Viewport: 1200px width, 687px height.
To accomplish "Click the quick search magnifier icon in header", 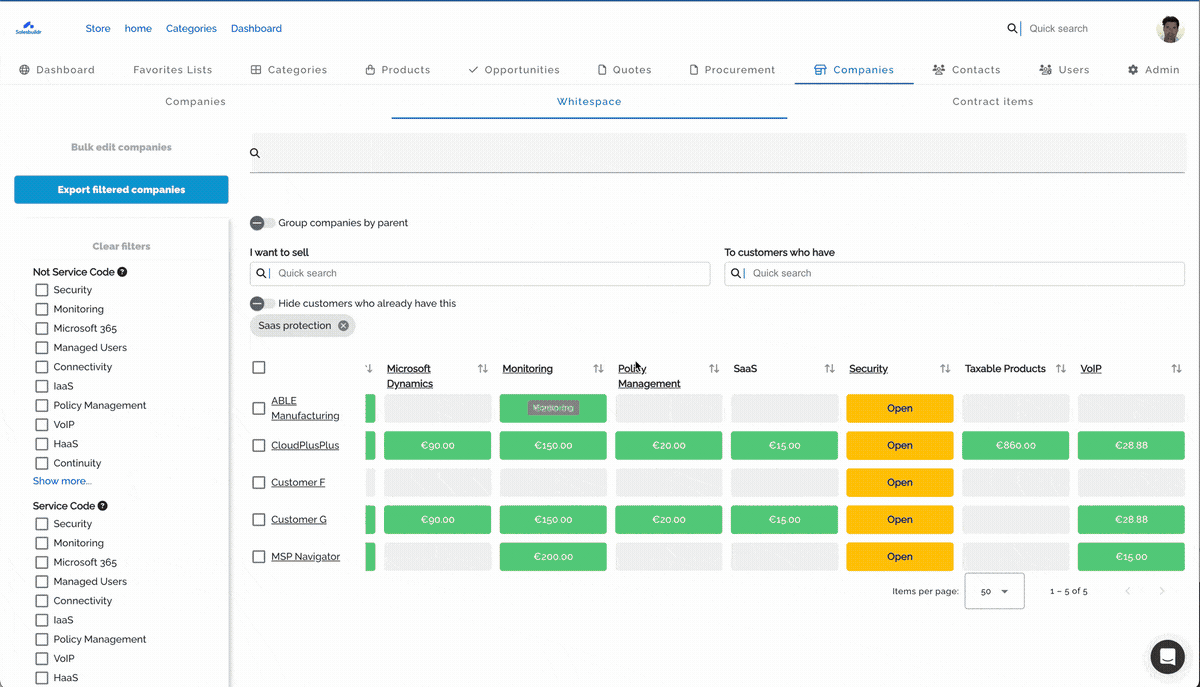I will (x=1012, y=29).
